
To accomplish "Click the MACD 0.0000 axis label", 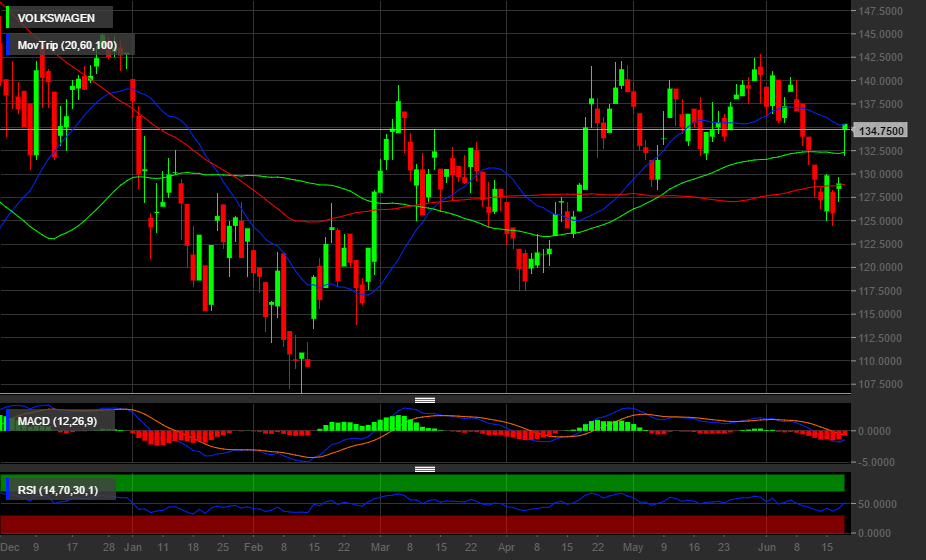I will 875,431.
